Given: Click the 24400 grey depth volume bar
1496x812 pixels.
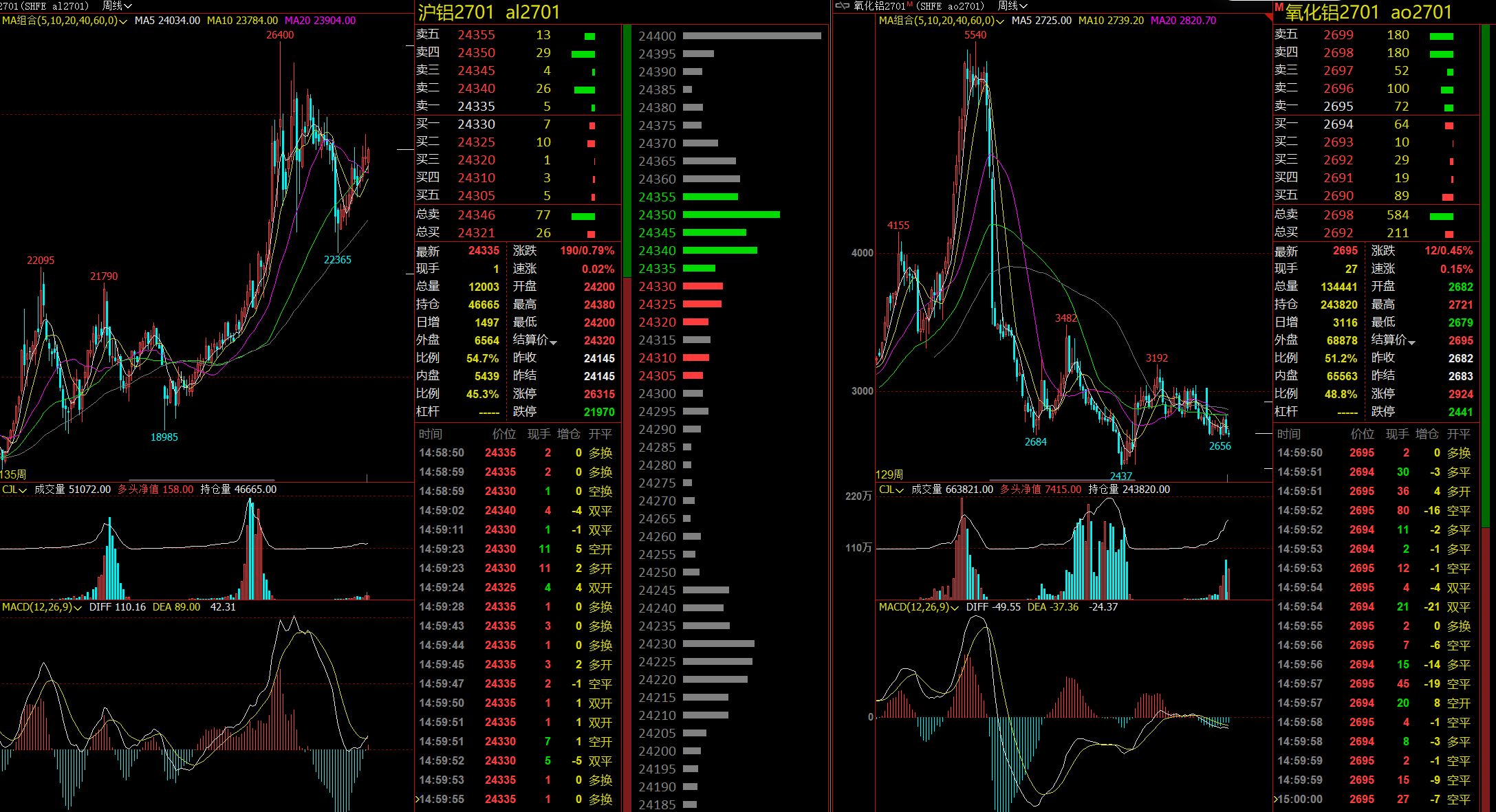Looking at the screenshot, I should 752,36.
